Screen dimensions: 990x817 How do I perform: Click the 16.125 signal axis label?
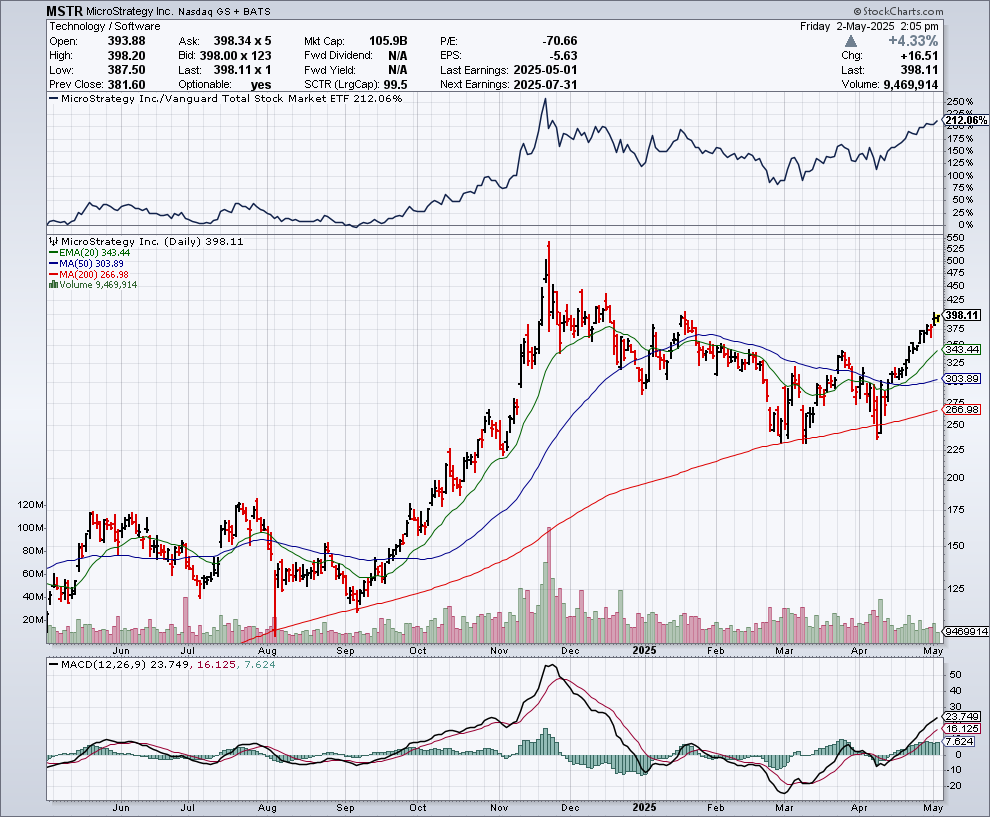point(962,728)
